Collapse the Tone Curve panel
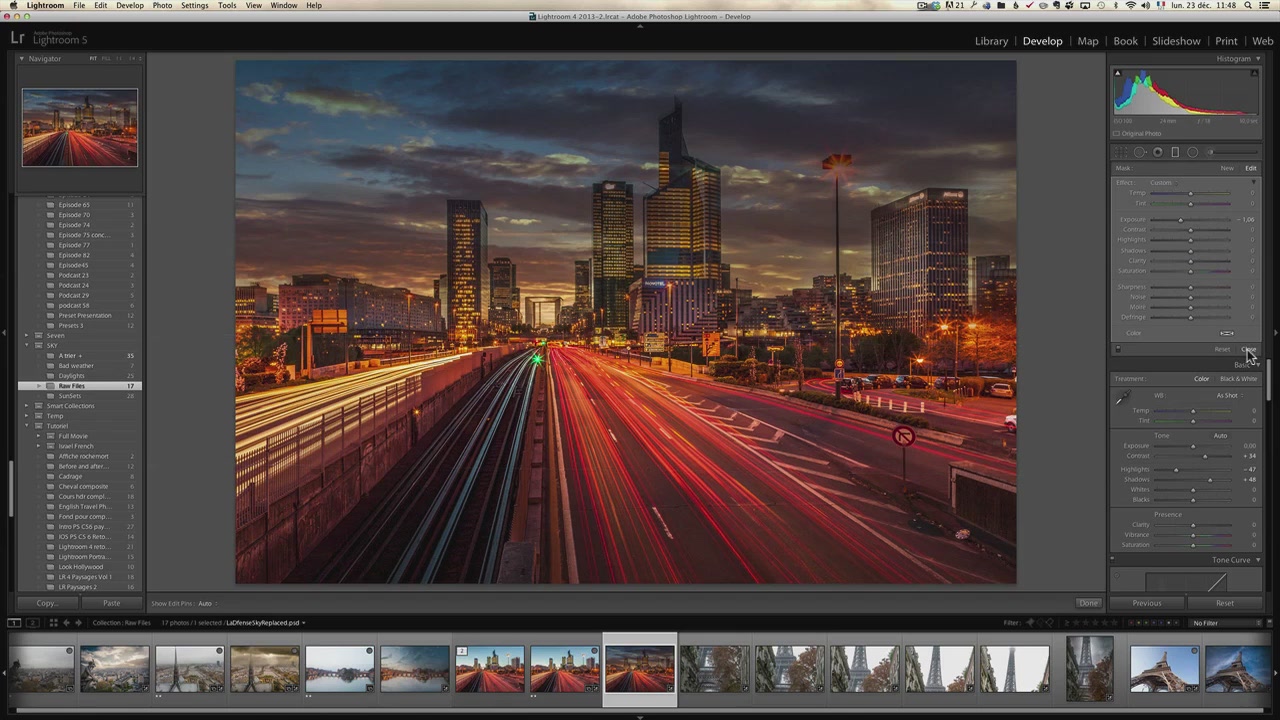This screenshot has height=720, width=1280. (x=1258, y=560)
